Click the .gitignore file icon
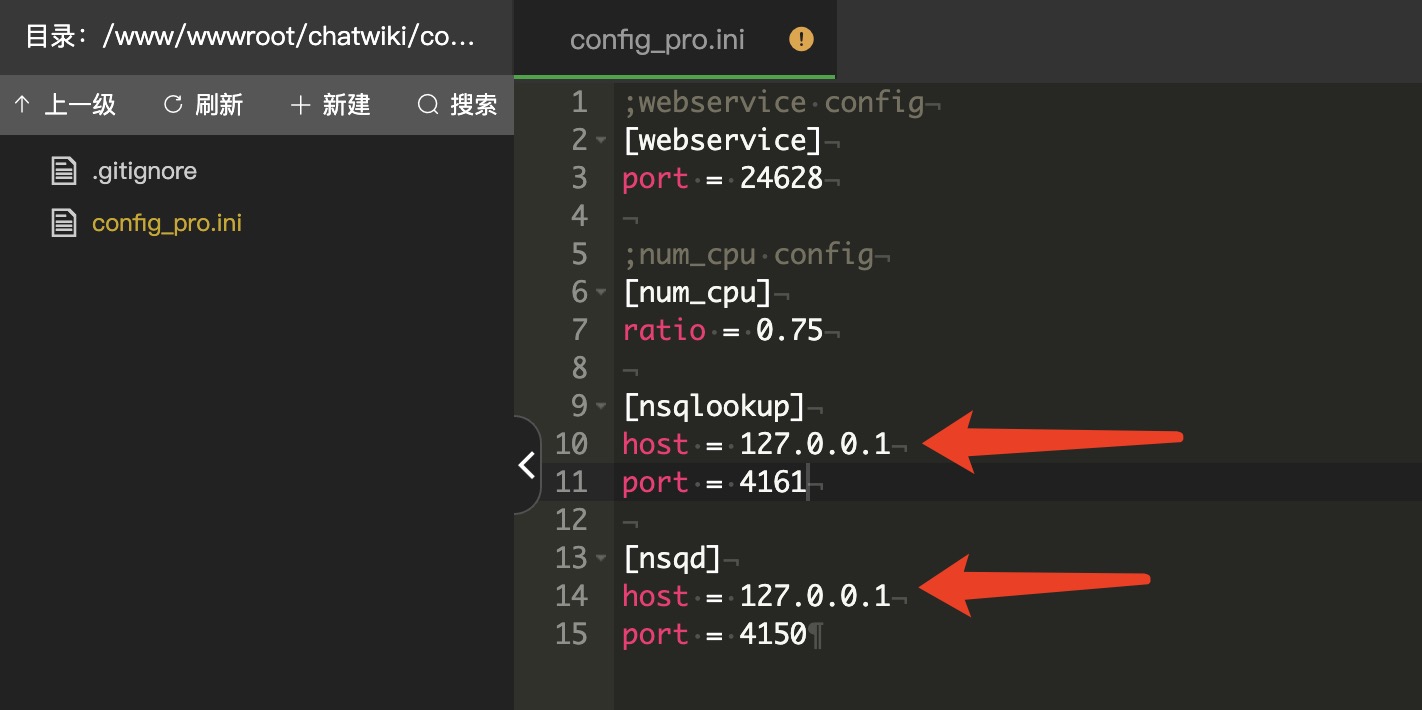This screenshot has height=710, width=1422. (64, 171)
